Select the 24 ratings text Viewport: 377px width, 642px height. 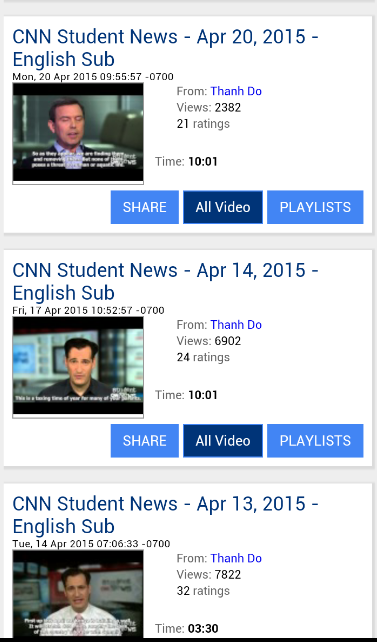coord(203,357)
